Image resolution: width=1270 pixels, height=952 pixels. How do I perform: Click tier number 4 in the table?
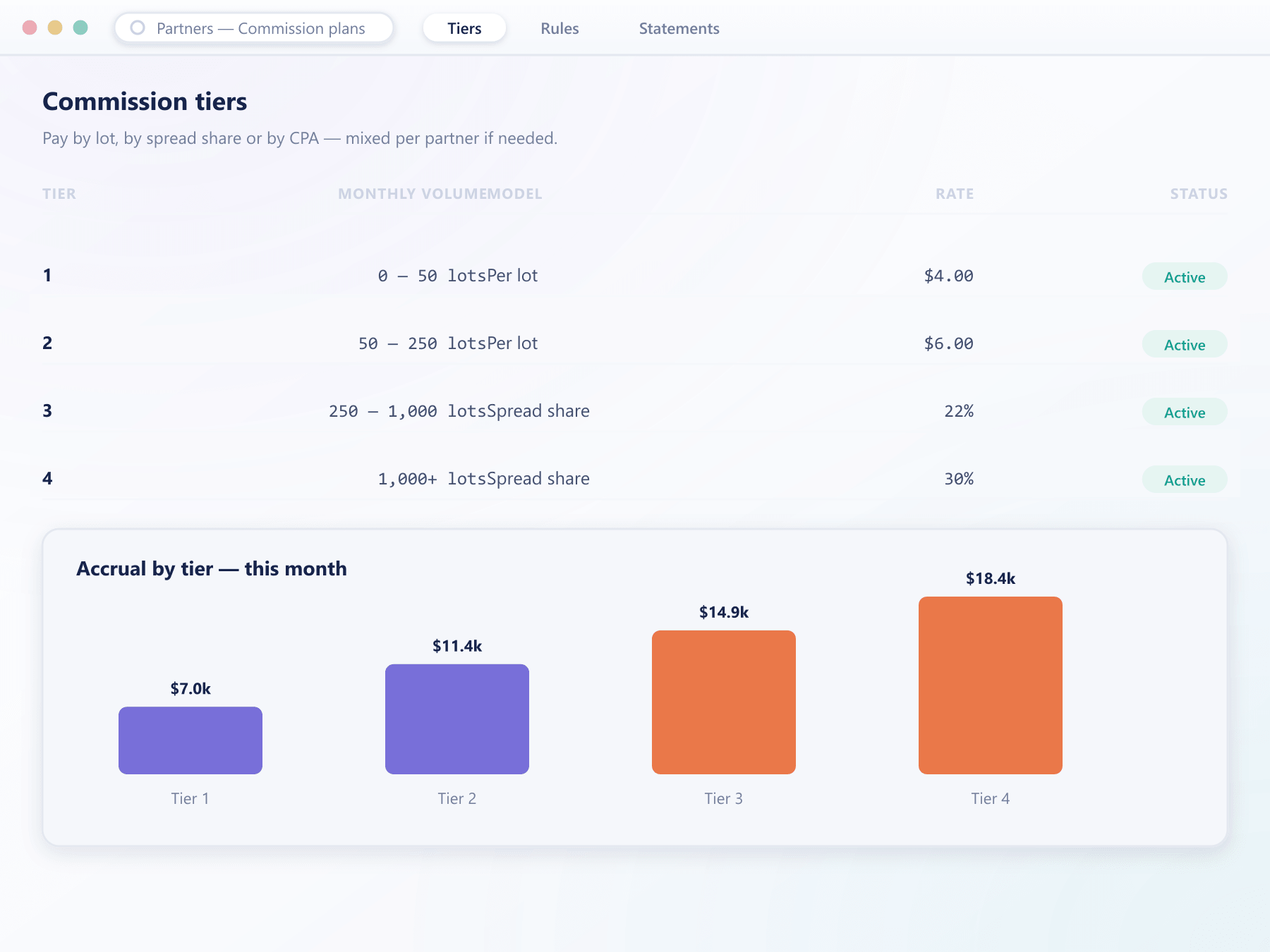point(47,478)
